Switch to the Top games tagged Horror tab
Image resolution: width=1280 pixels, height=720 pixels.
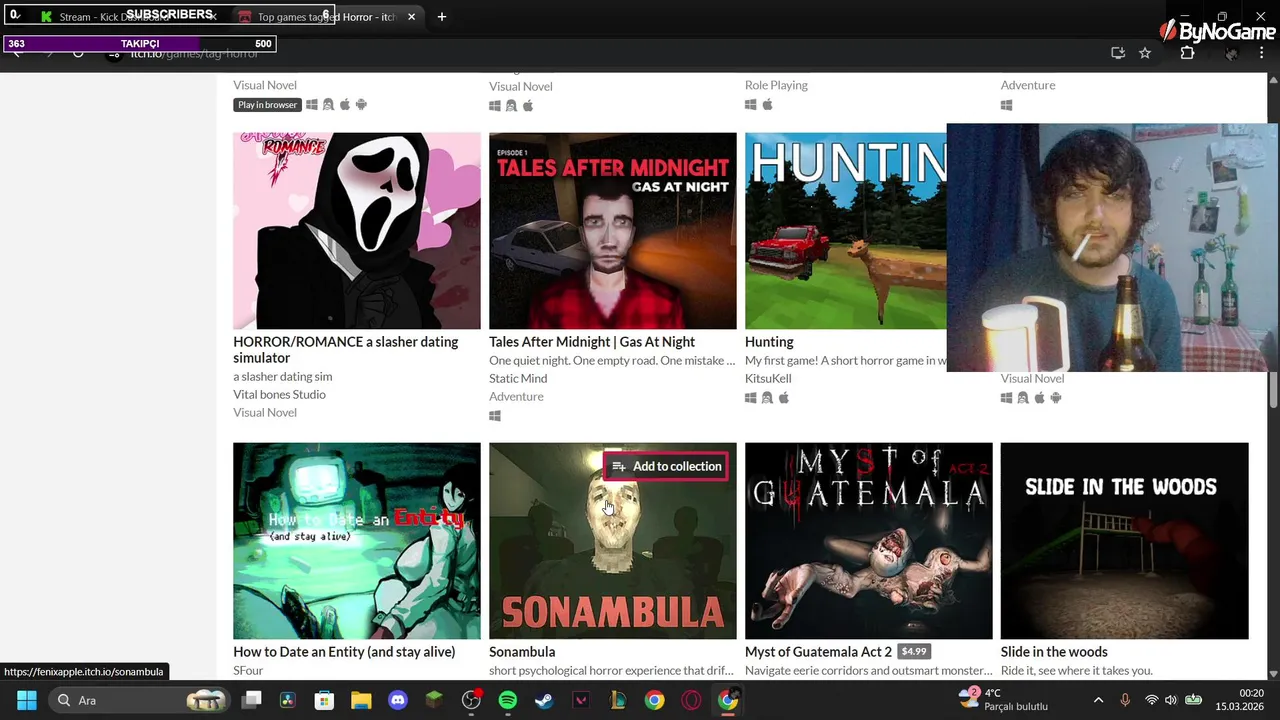pyautogui.click(x=326, y=17)
